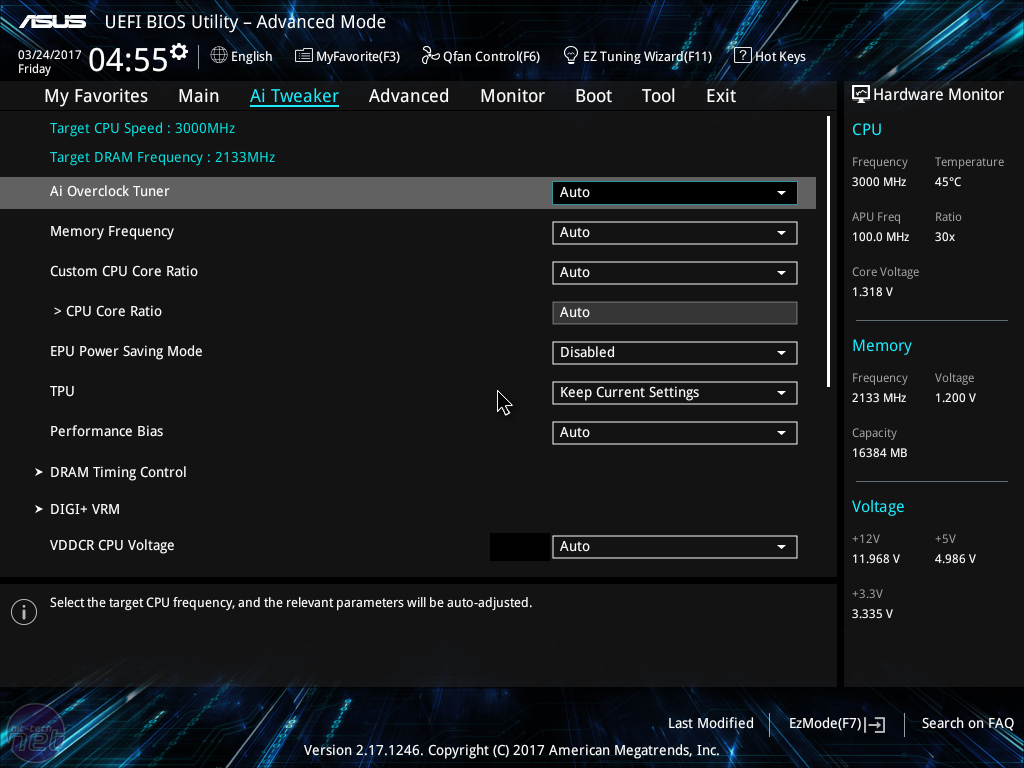Click the +12V value 11.968 V
This screenshot has width=1024, height=768.
tap(876, 559)
